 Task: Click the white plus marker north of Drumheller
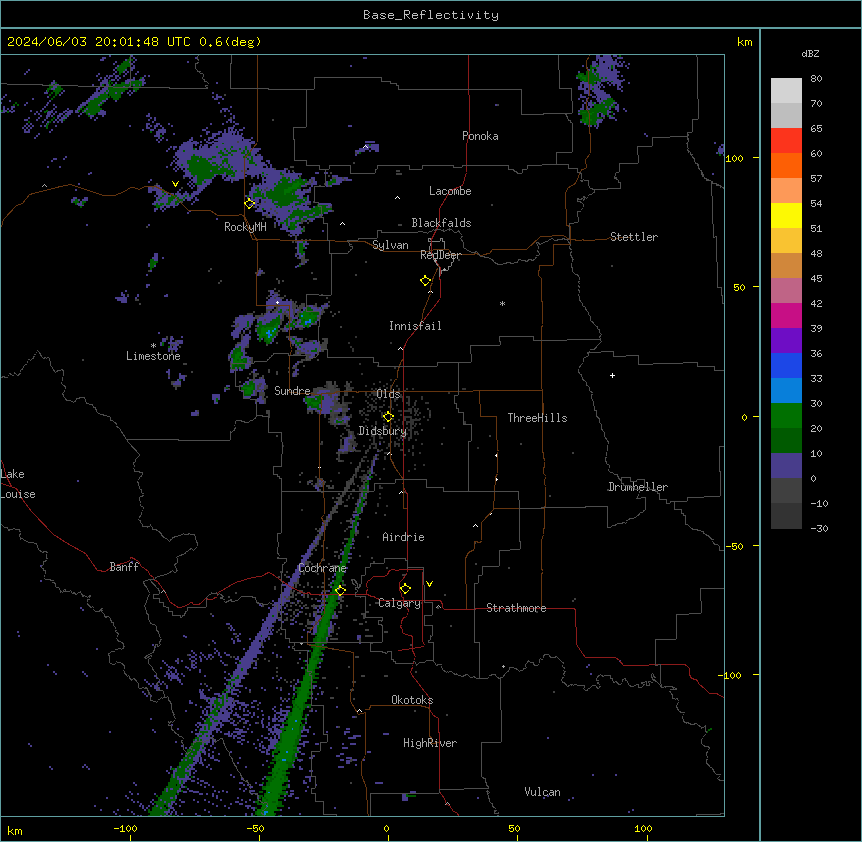[612, 375]
